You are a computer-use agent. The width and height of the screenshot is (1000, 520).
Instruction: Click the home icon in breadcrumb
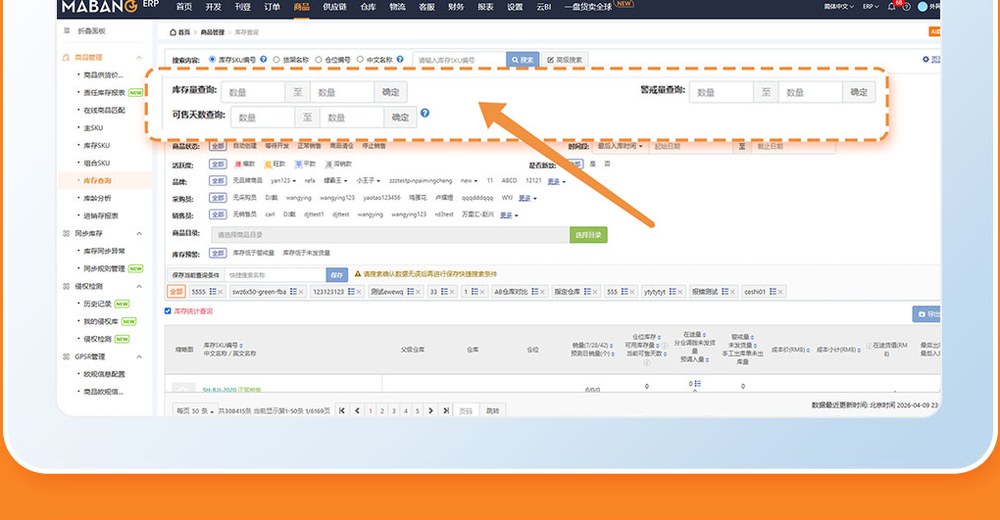[173, 32]
